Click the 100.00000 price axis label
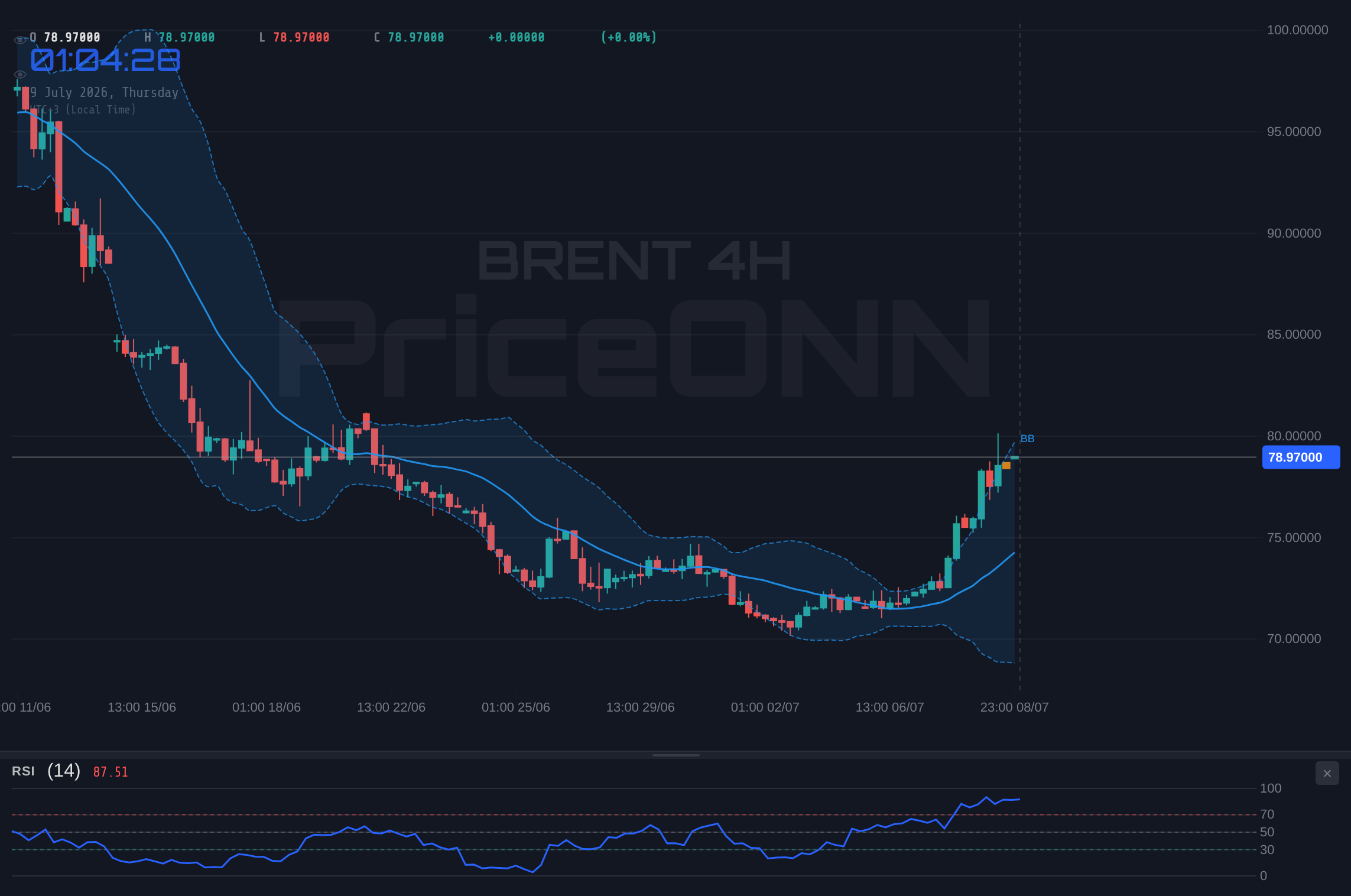 click(1297, 30)
